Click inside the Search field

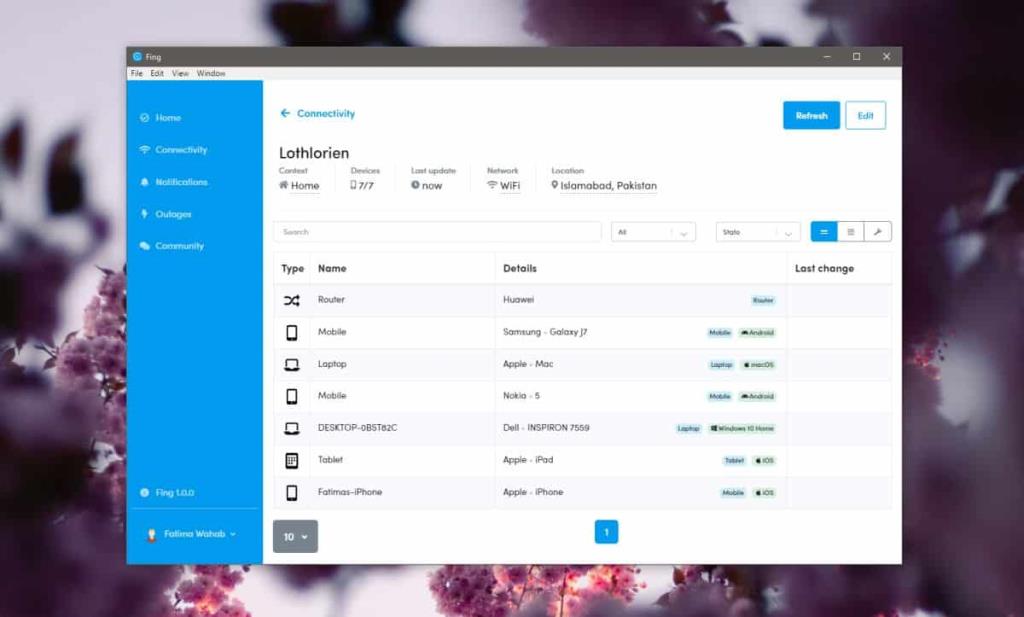[x=437, y=231]
